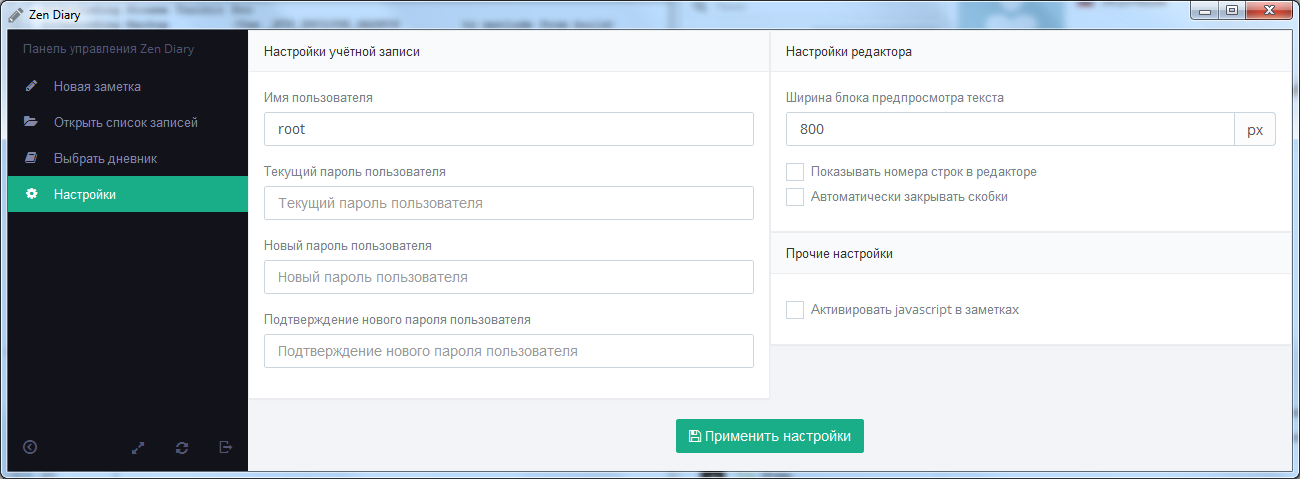Toggle Автоматически закрывать скобки checkbox

tap(795, 197)
